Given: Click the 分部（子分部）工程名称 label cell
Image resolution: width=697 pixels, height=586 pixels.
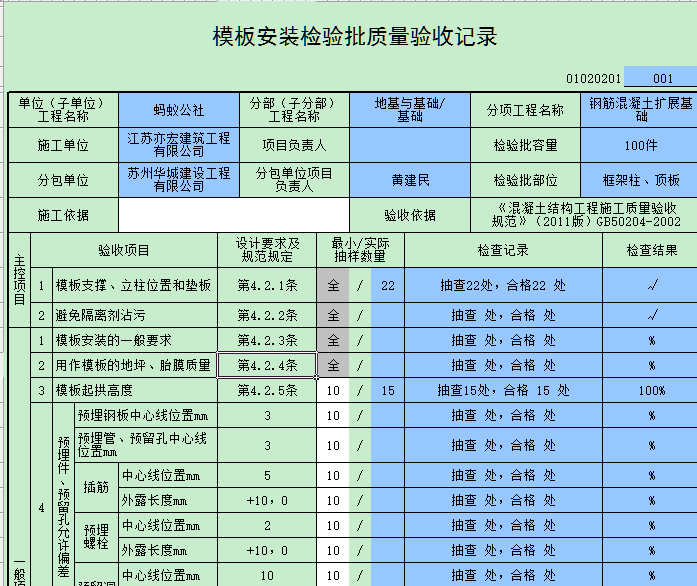Looking at the screenshot, I should [294, 110].
